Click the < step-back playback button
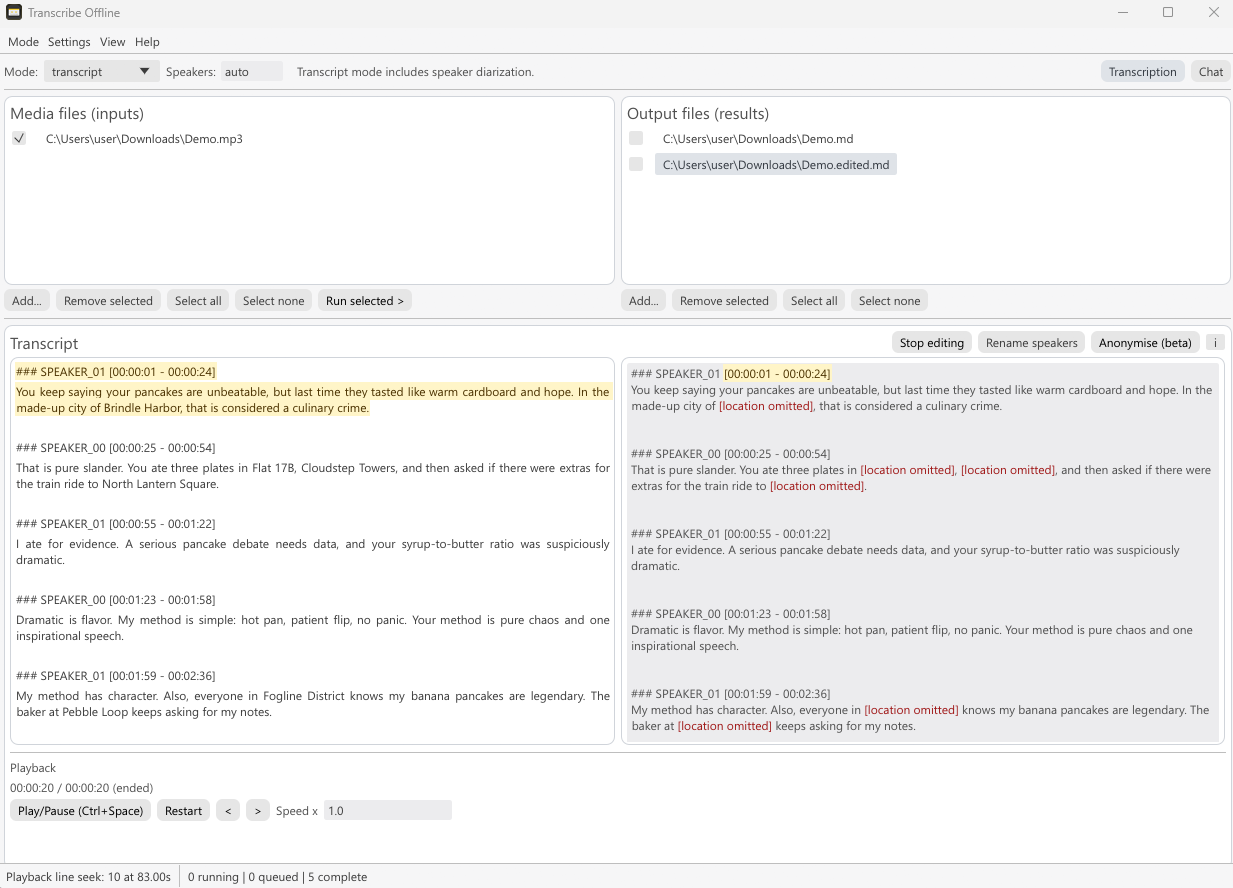 (228, 811)
